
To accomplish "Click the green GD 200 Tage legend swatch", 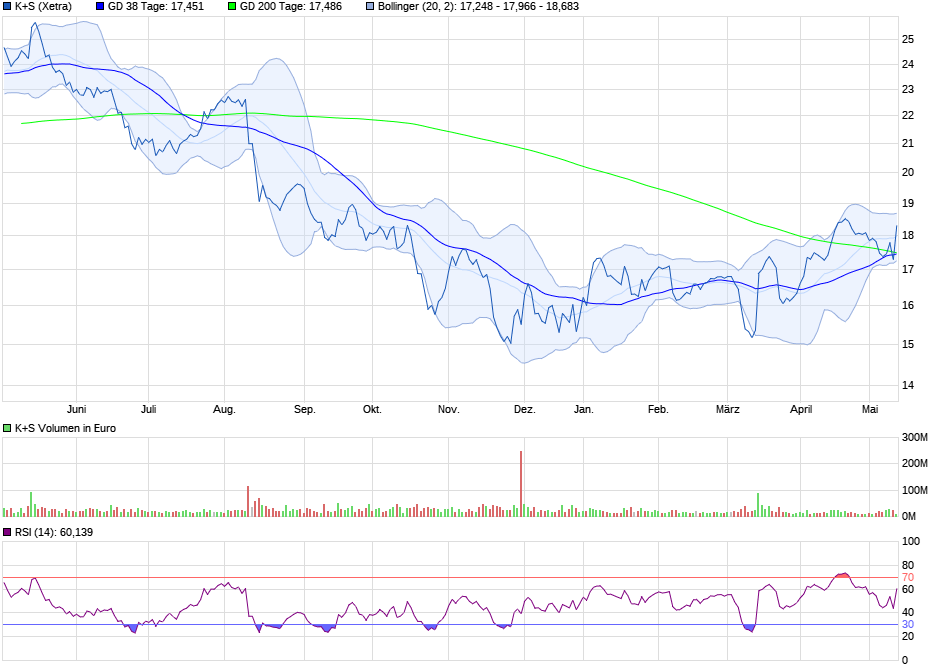I will tap(232, 7).
